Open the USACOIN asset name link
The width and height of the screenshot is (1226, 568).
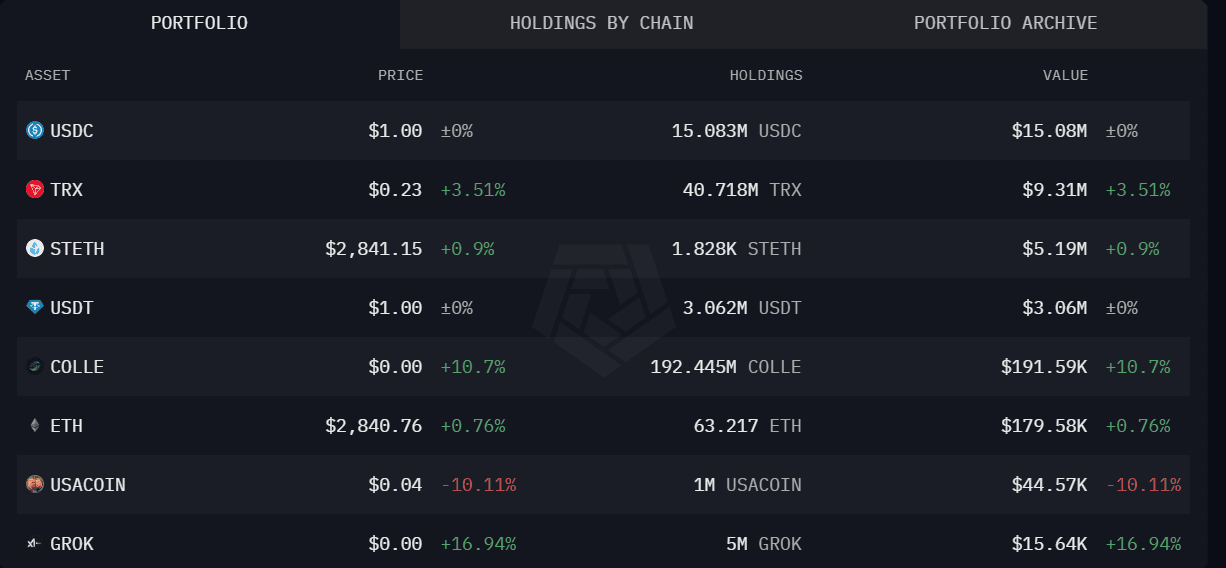(x=88, y=484)
